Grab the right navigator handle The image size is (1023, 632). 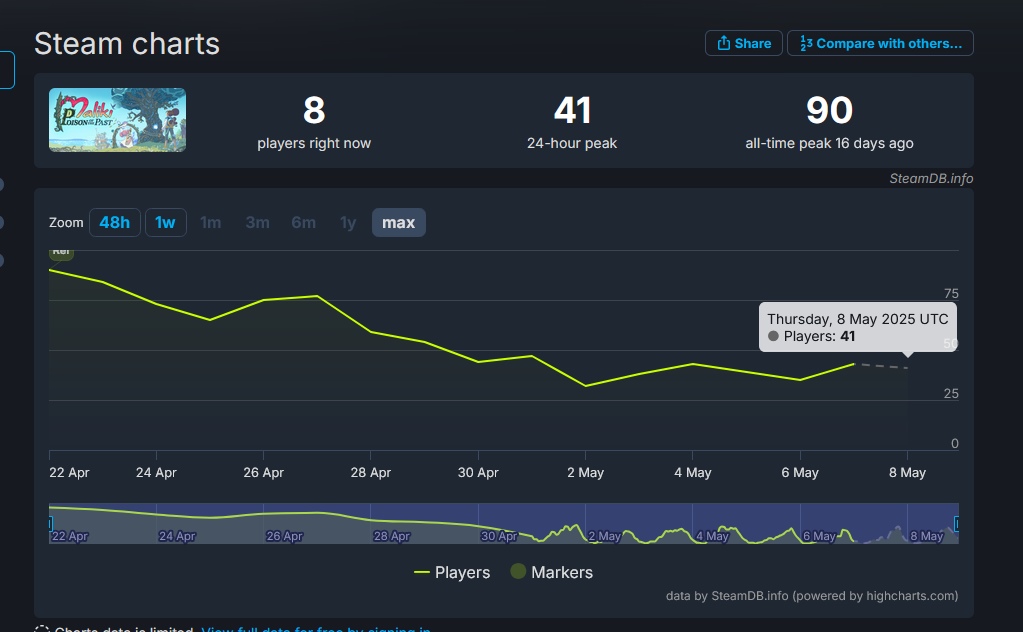[956, 523]
